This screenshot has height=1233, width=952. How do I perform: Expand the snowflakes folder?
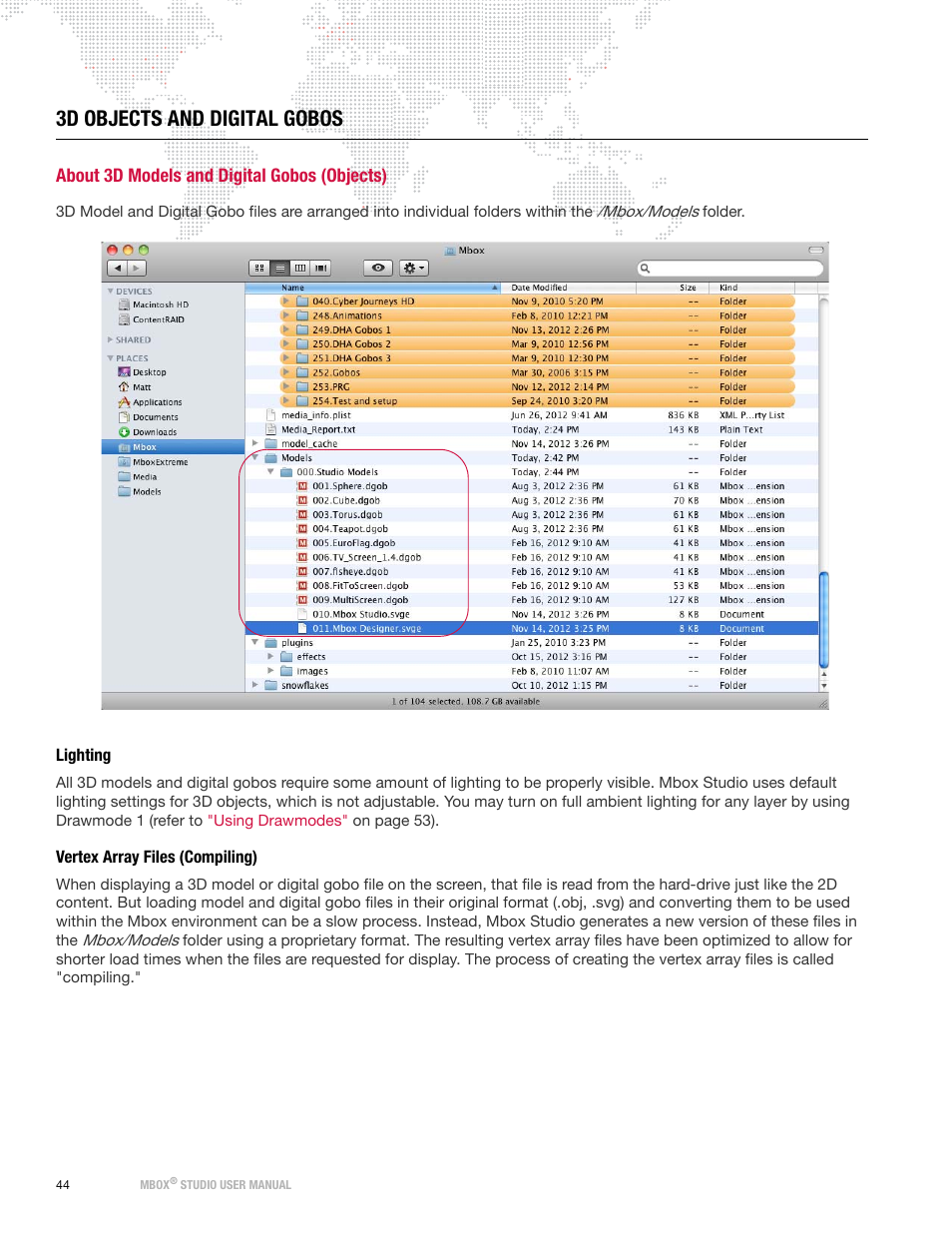pyautogui.click(x=255, y=686)
